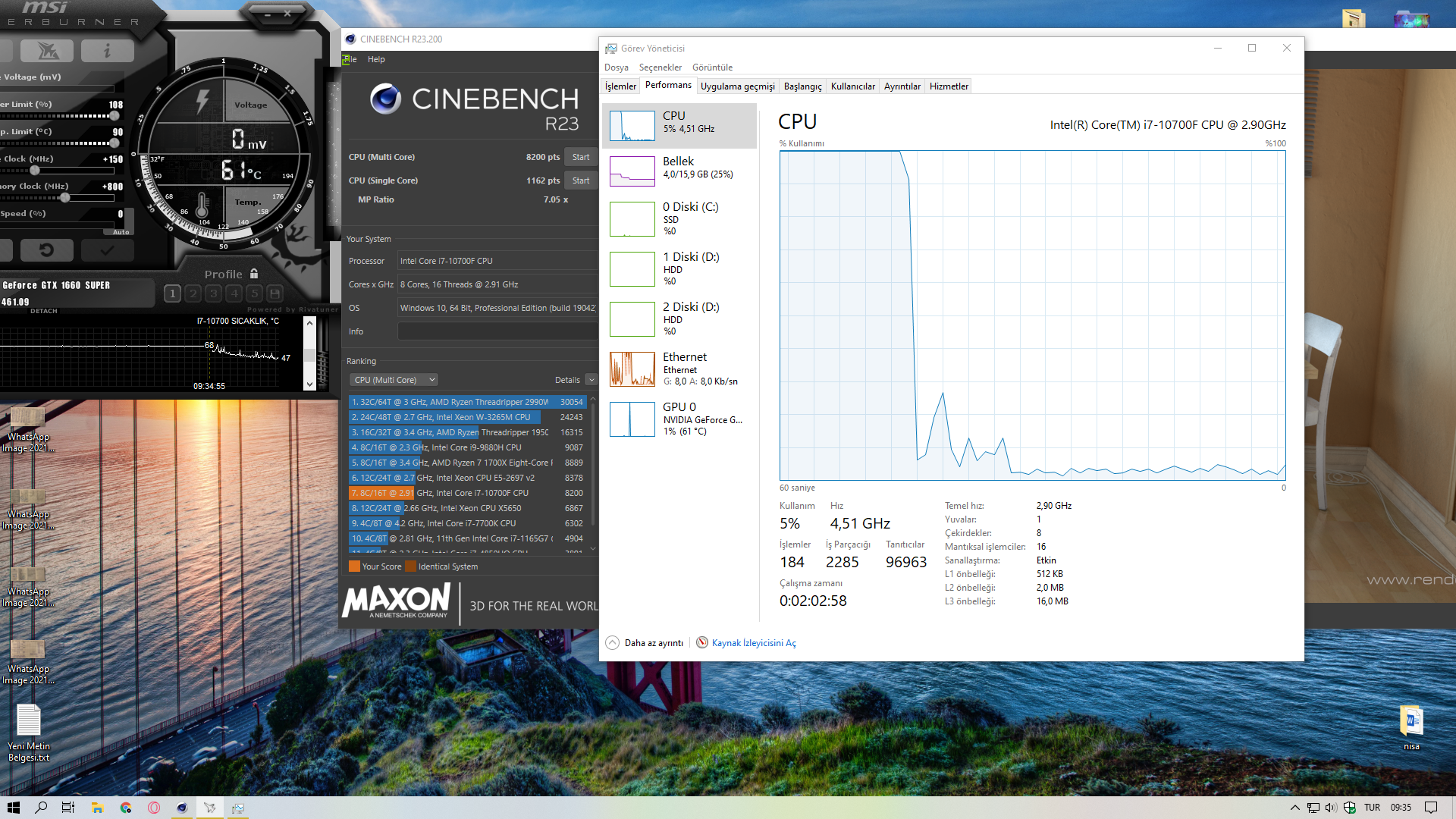Image resolution: width=1456 pixels, height=819 pixels.
Task: Select the Intel Core i9-9880H ranking row
Action: click(x=467, y=447)
